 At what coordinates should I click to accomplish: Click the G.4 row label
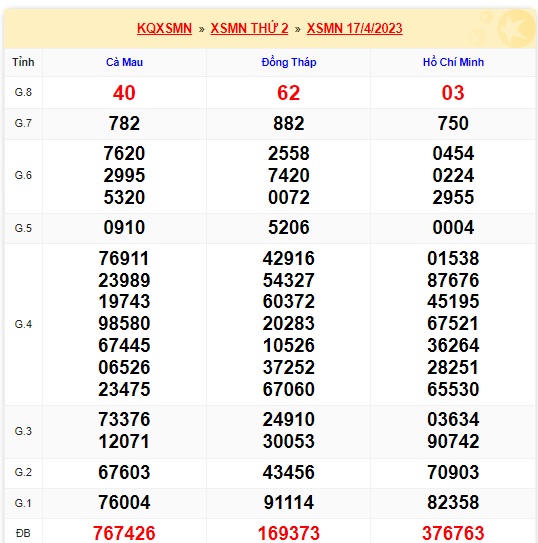pyautogui.click(x=23, y=324)
